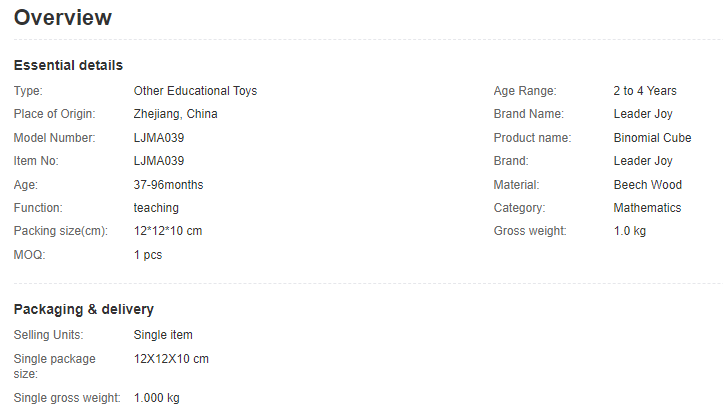The image size is (723, 413).
Task: Select the LJMA039 model number value
Action: click(159, 138)
